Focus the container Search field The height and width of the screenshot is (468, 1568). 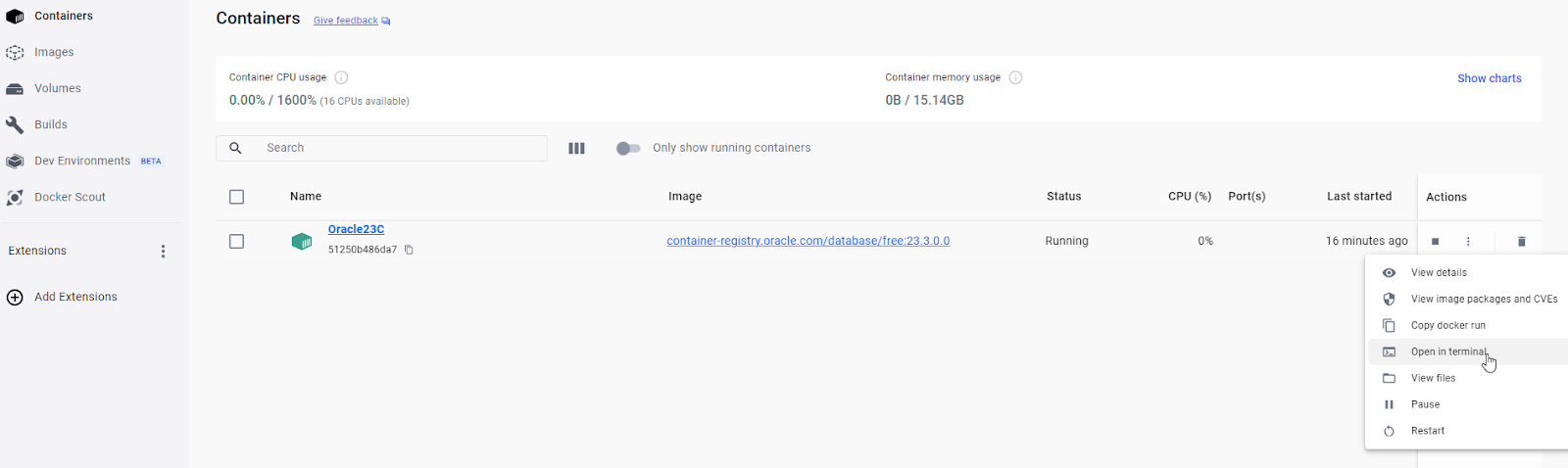click(x=381, y=148)
